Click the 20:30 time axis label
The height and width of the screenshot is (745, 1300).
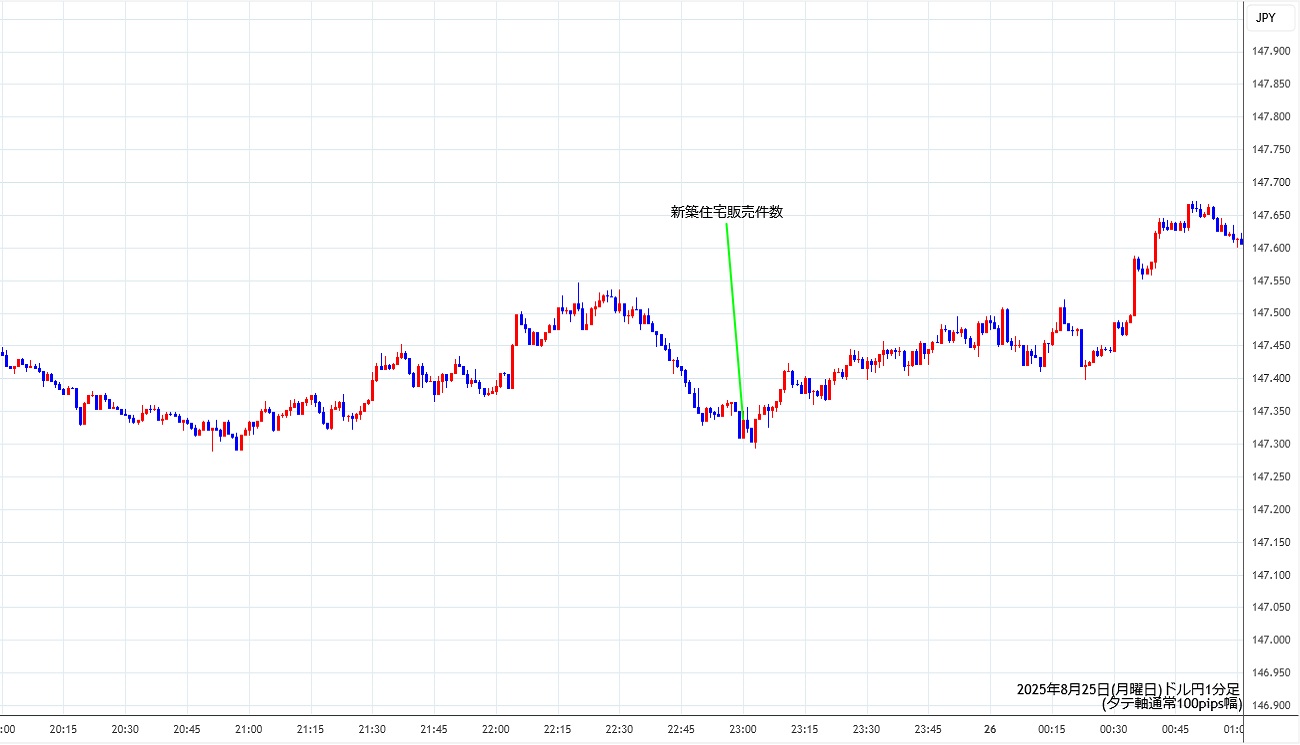coord(125,730)
